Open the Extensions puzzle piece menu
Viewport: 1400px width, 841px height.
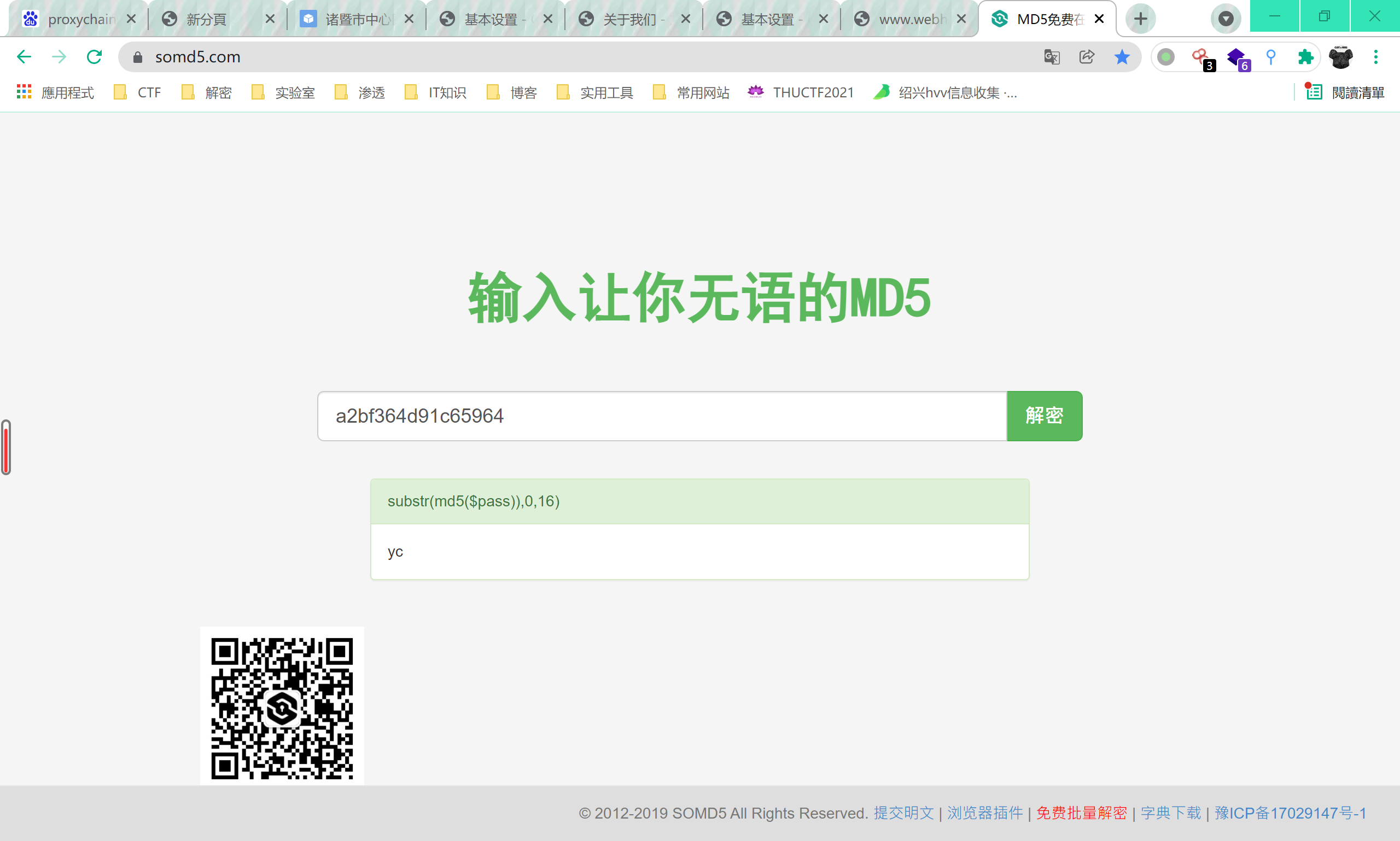pos(1305,57)
